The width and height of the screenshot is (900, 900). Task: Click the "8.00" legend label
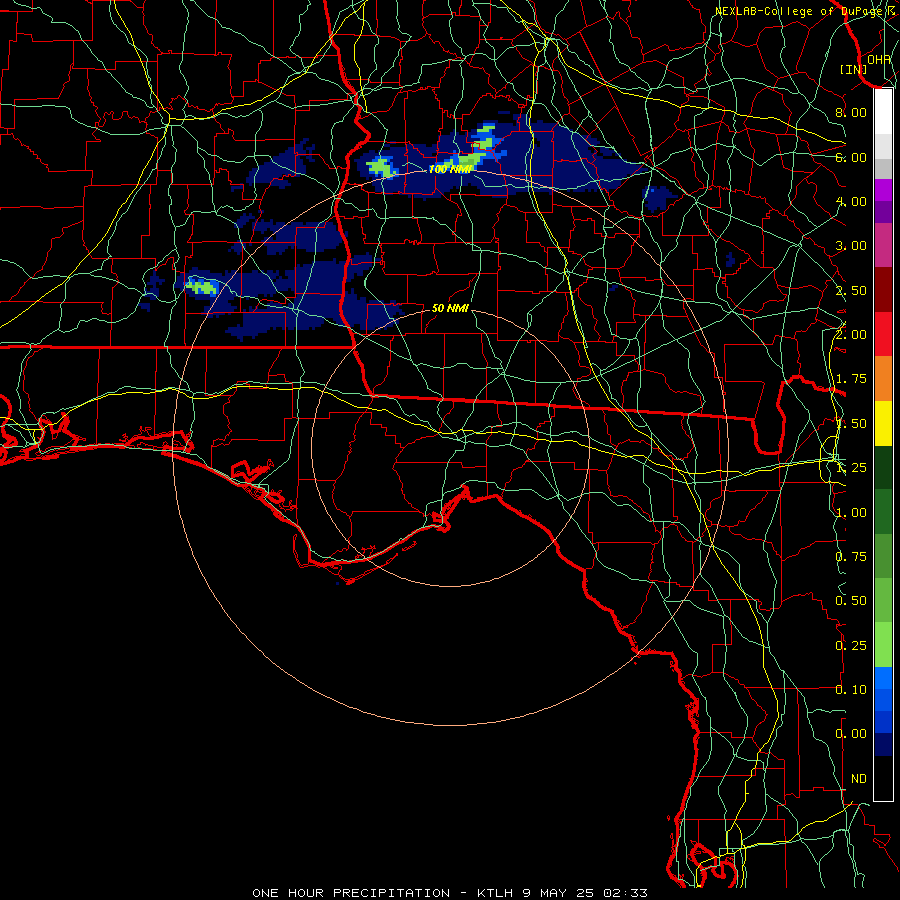click(x=851, y=112)
